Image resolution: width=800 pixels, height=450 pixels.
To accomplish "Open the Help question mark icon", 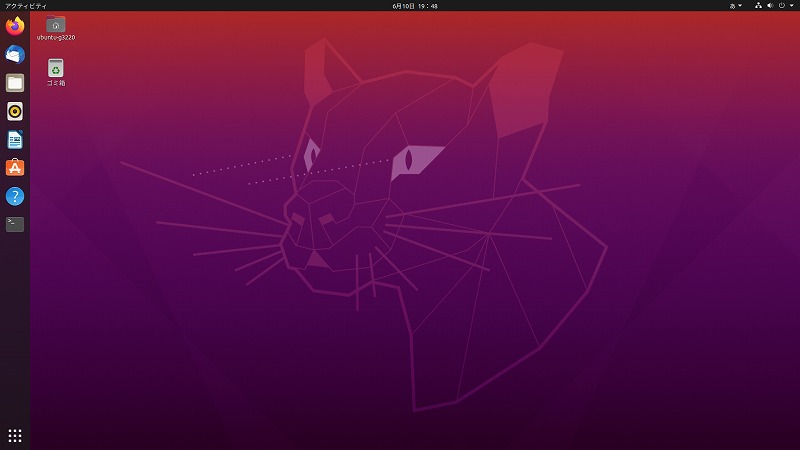I will pyautogui.click(x=15, y=196).
